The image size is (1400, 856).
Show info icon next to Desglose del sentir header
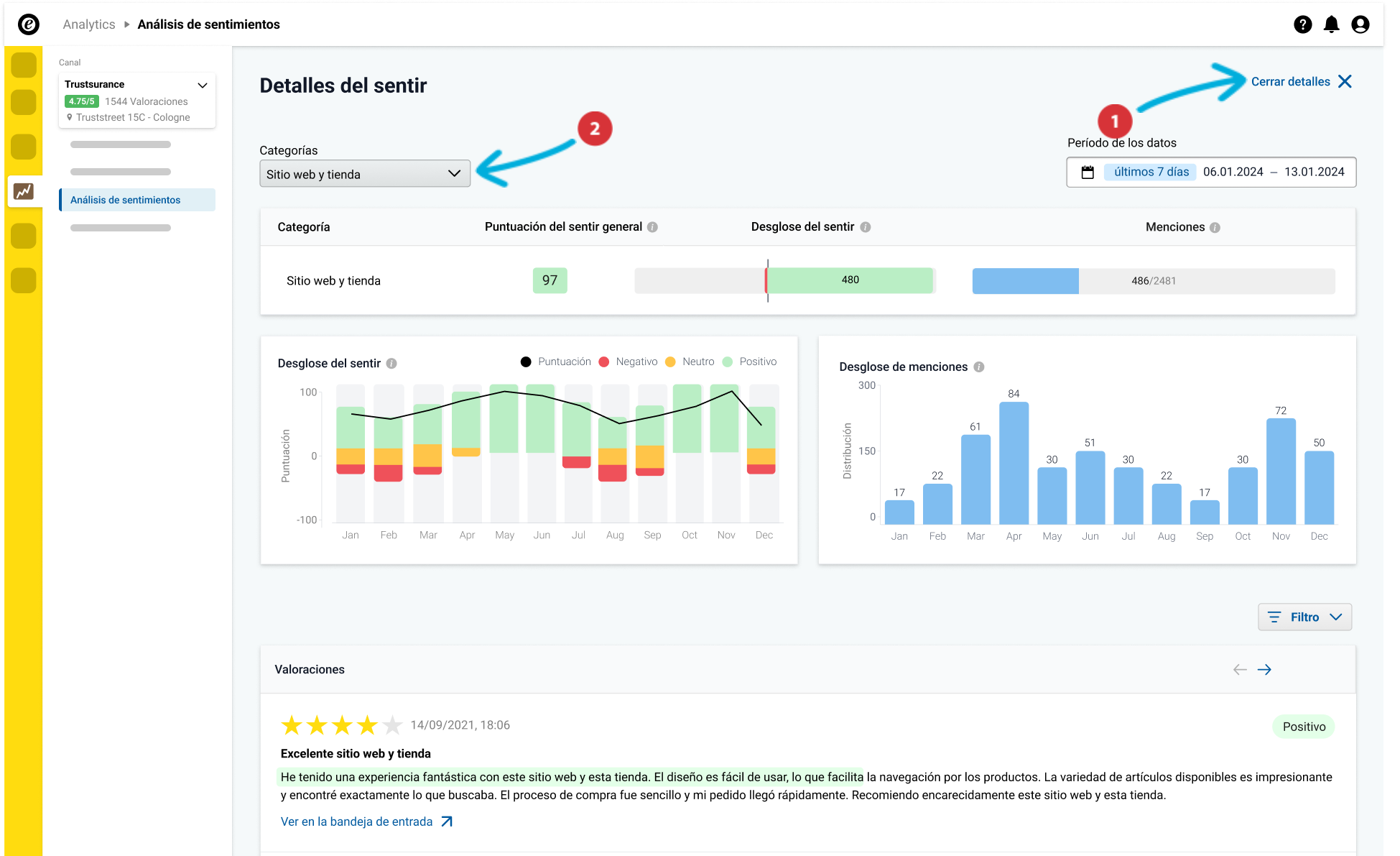coord(866,227)
